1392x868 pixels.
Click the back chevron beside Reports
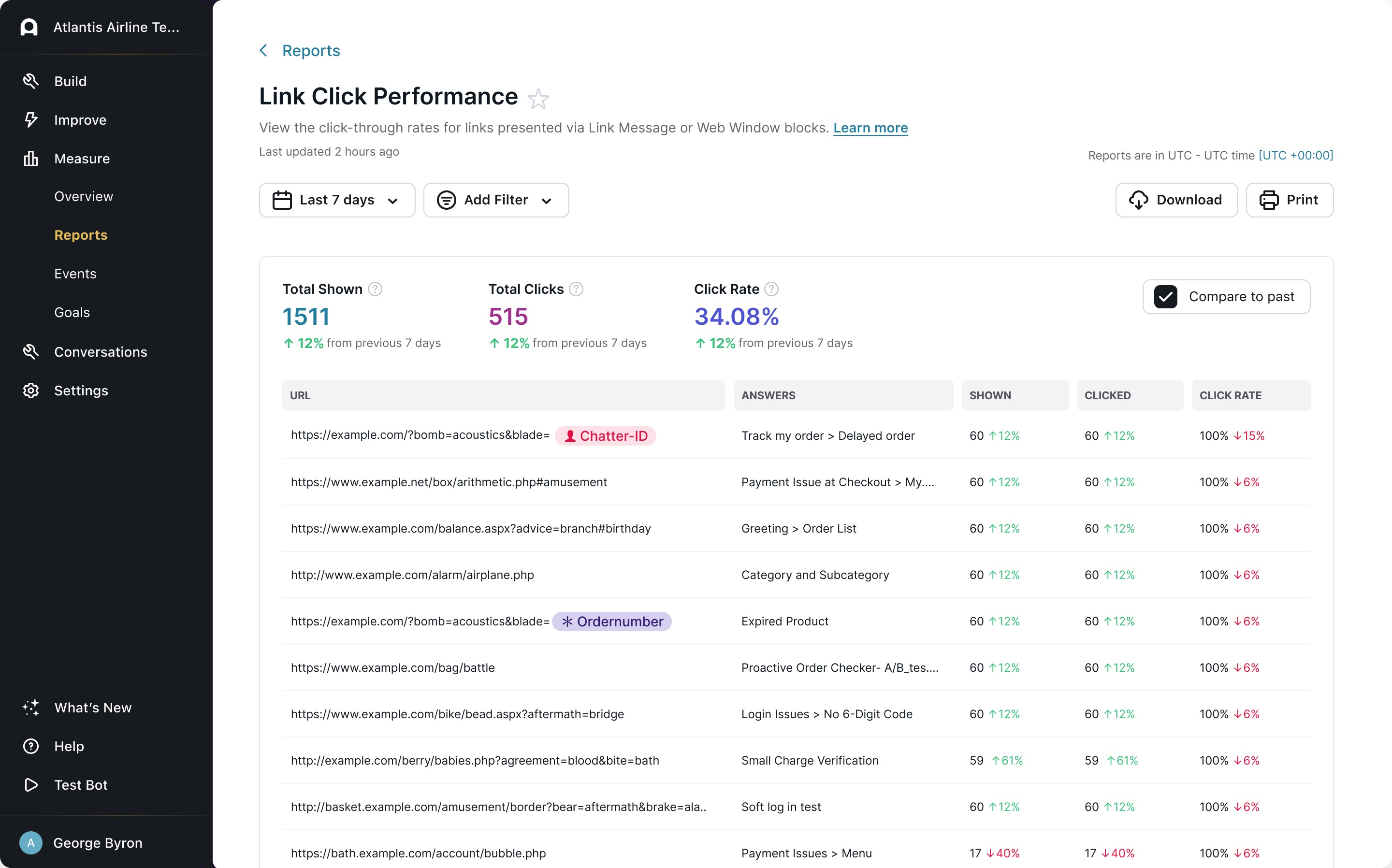pyautogui.click(x=263, y=51)
